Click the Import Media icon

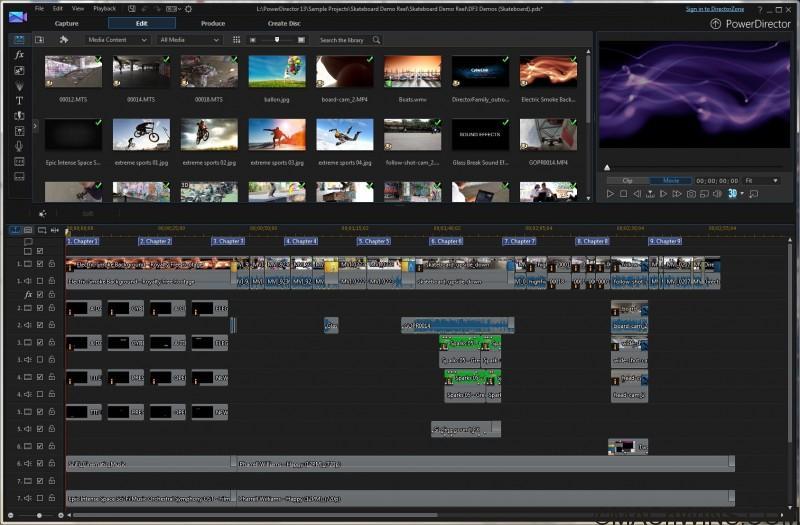click(39, 39)
